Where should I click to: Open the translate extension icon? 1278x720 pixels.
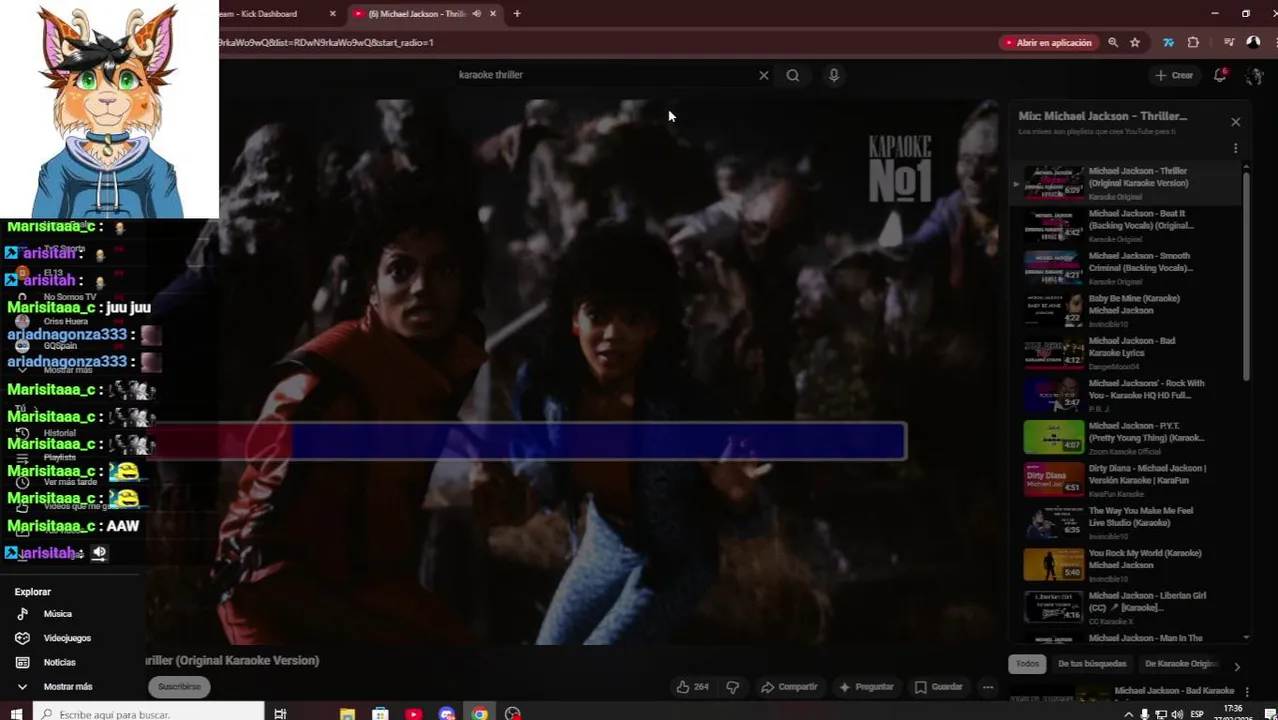point(1168,43)
